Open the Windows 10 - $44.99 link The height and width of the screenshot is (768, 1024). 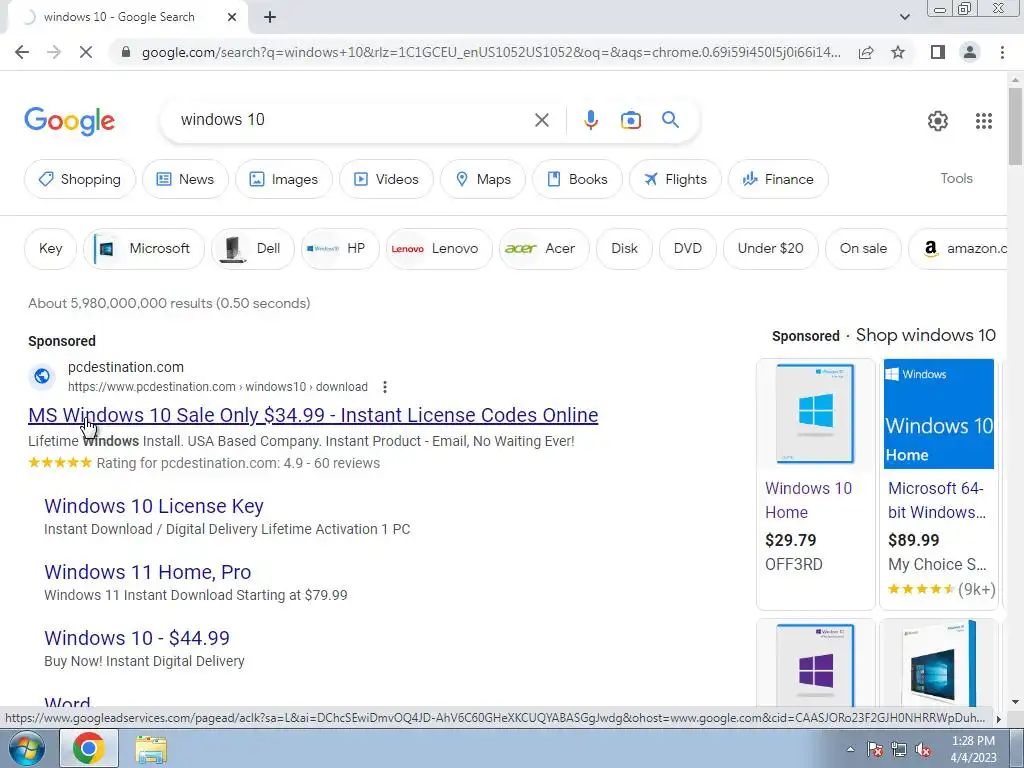[x=136, y=638]
